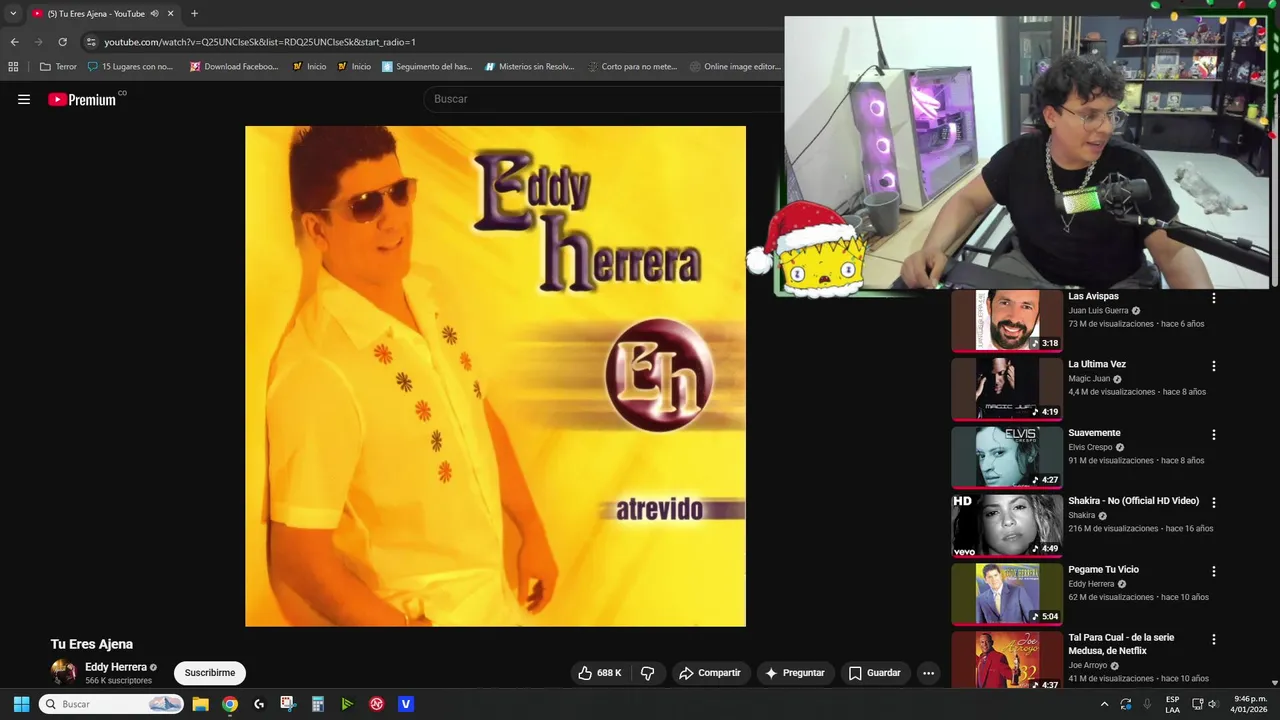Screen dimensions: 1280x720
Task: Select the Tu Eres Ajena - YouTube tab
Action: pyautogui.click(x=103, y=14)
